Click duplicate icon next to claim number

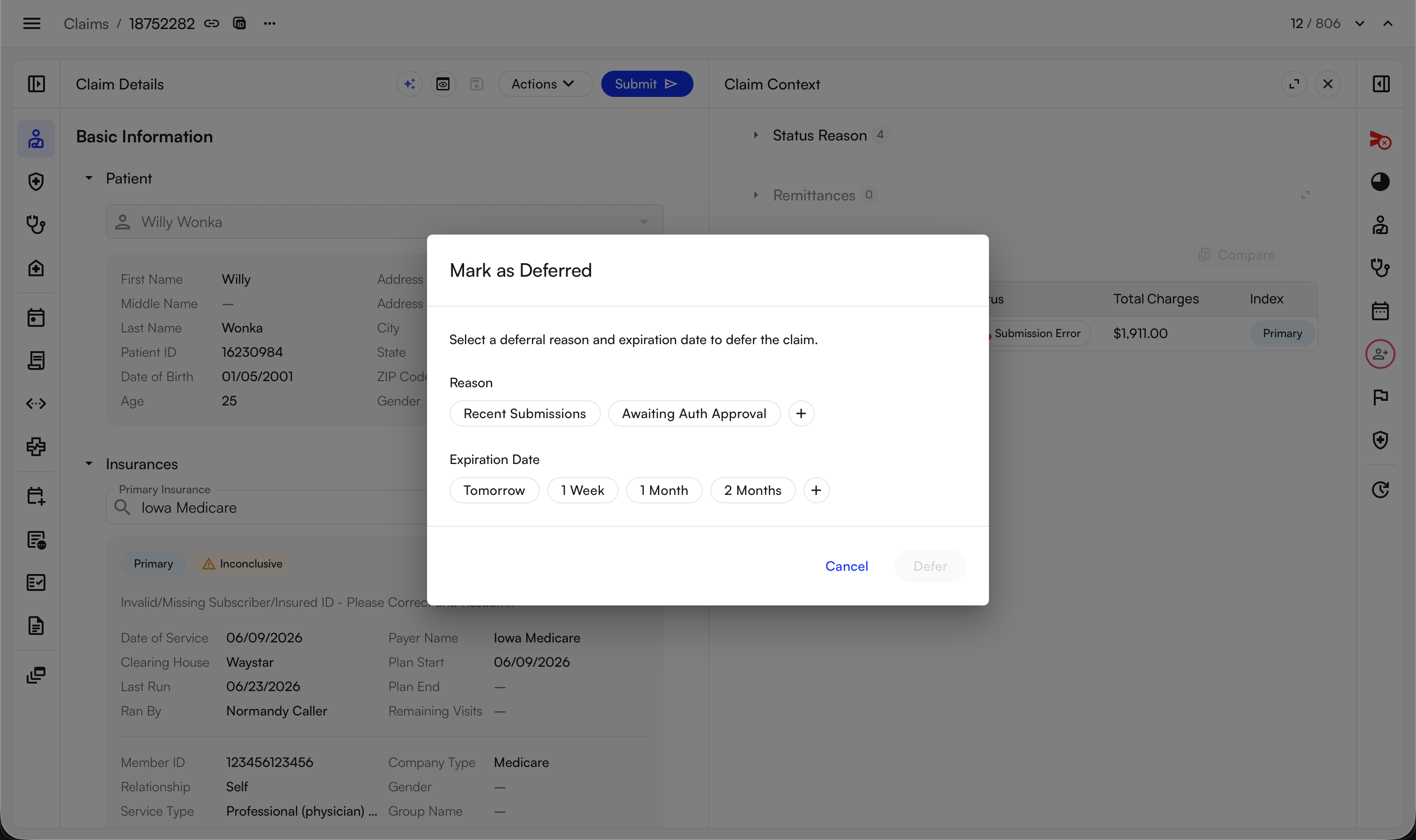tap(239, 23)
